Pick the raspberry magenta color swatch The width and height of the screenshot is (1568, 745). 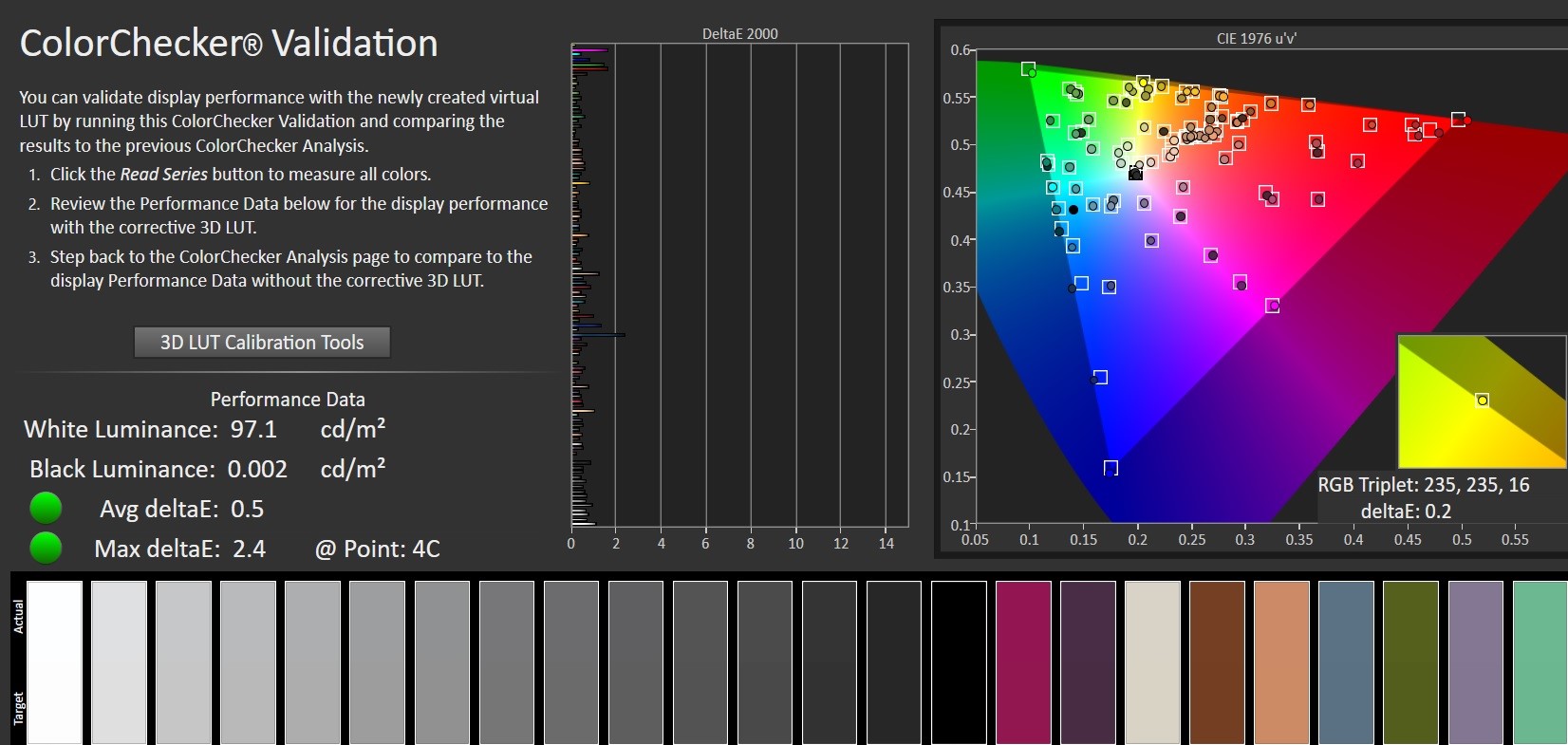tap(1023, 662)
